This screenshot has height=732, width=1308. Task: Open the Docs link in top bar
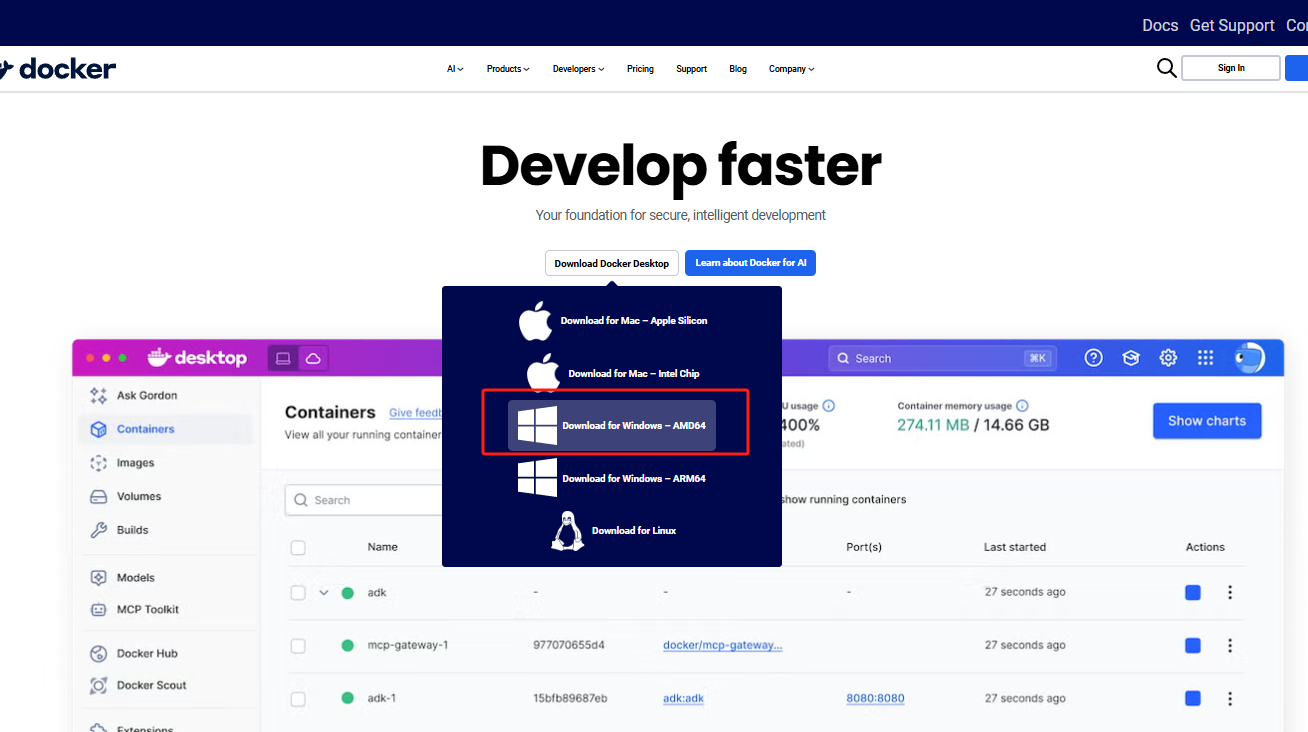1160,25
